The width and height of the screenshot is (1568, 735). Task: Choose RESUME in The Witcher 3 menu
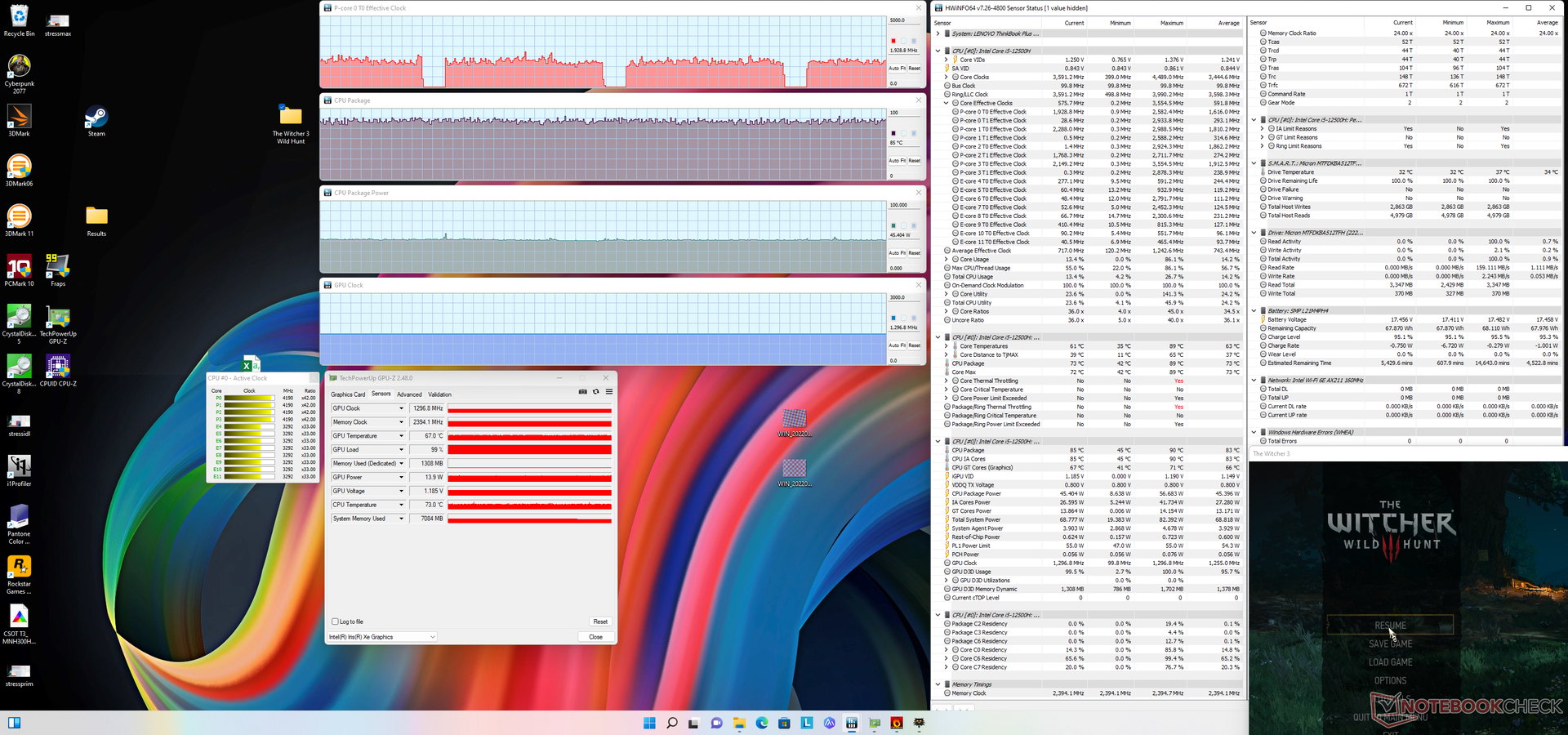(1390, 626)
